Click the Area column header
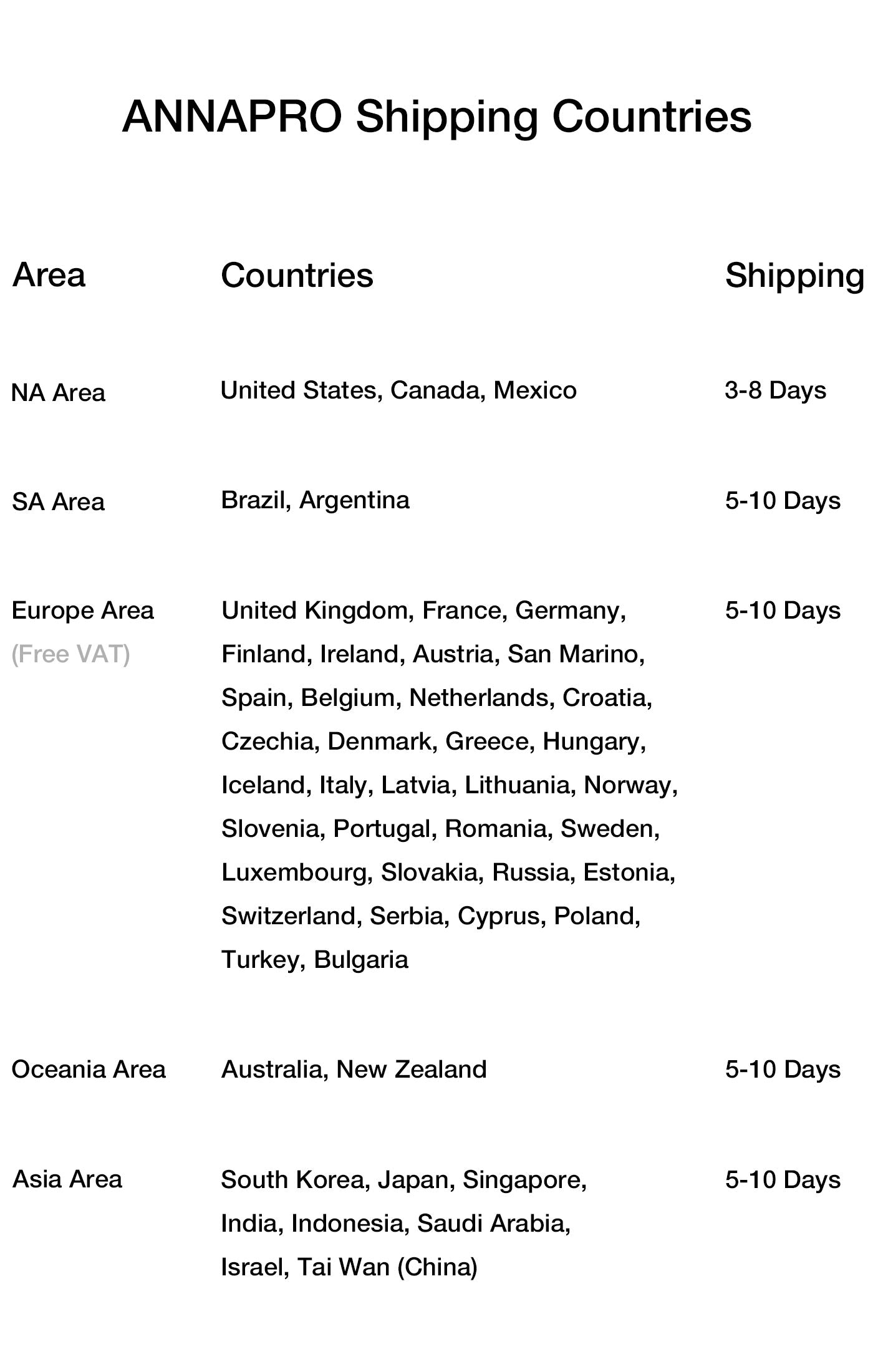This screenshot has height=1372, width=873. [49, 275]
